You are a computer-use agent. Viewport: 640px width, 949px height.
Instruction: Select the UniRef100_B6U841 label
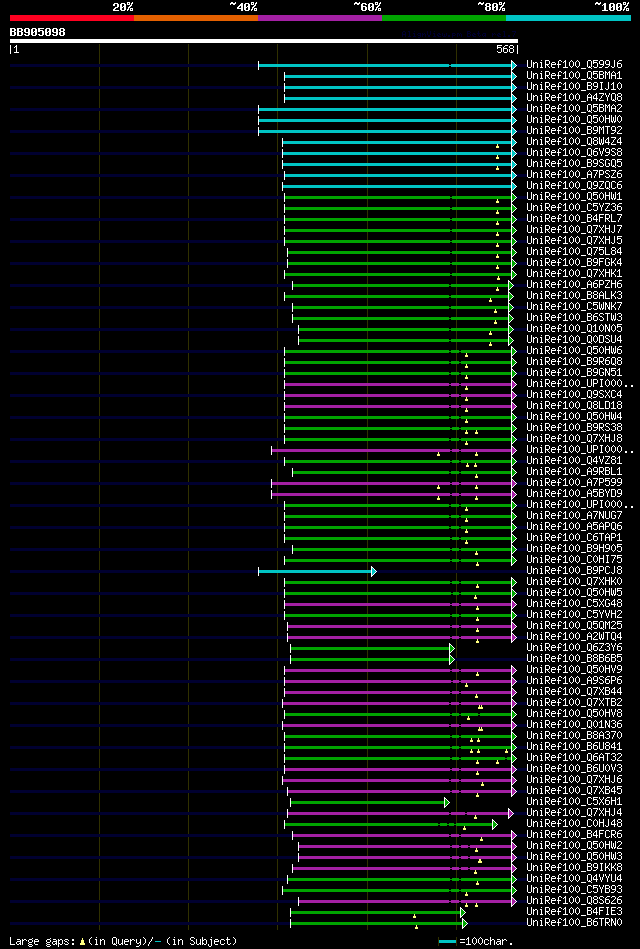575,747
